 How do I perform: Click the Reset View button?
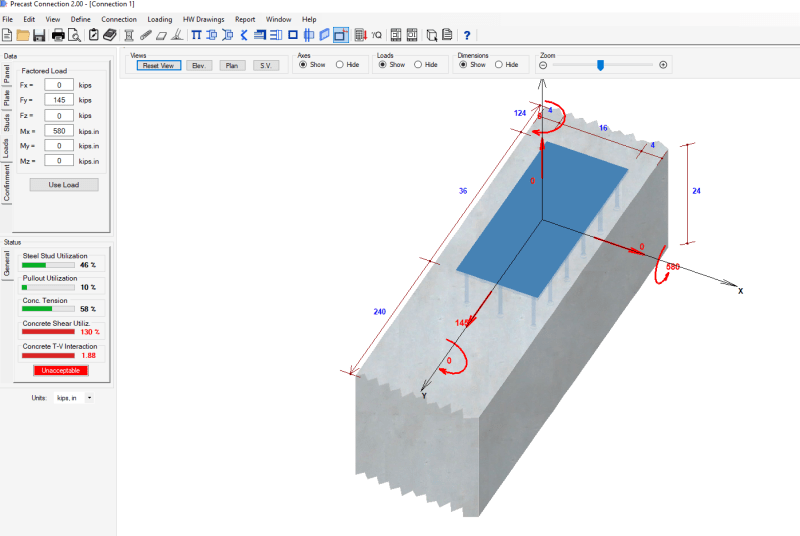[159, 65]
